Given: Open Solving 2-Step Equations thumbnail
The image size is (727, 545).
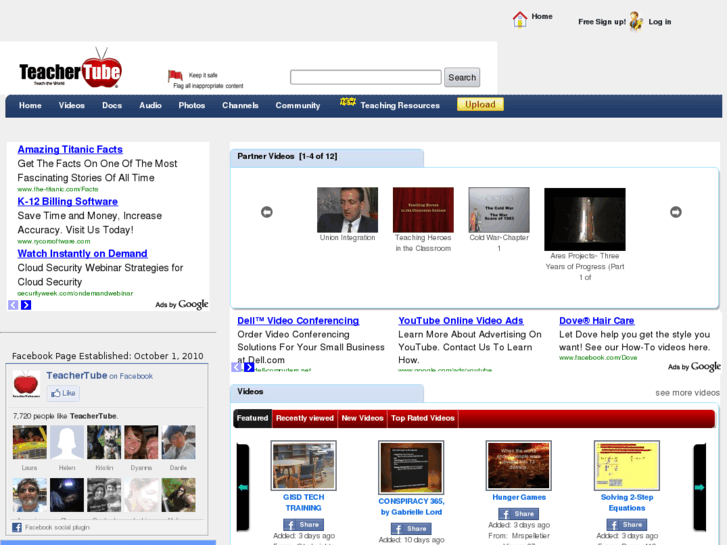Looking at the screenshot, I should point(626,466).
